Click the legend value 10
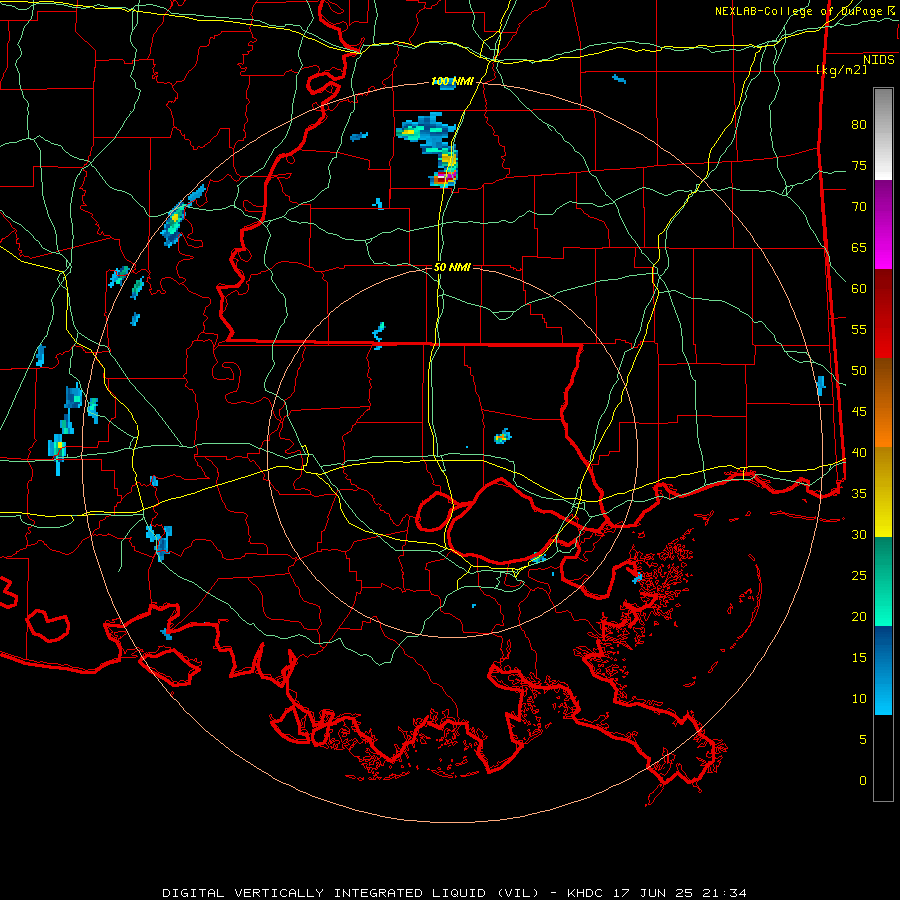This screenshot has height=900, width=900. 859,699
